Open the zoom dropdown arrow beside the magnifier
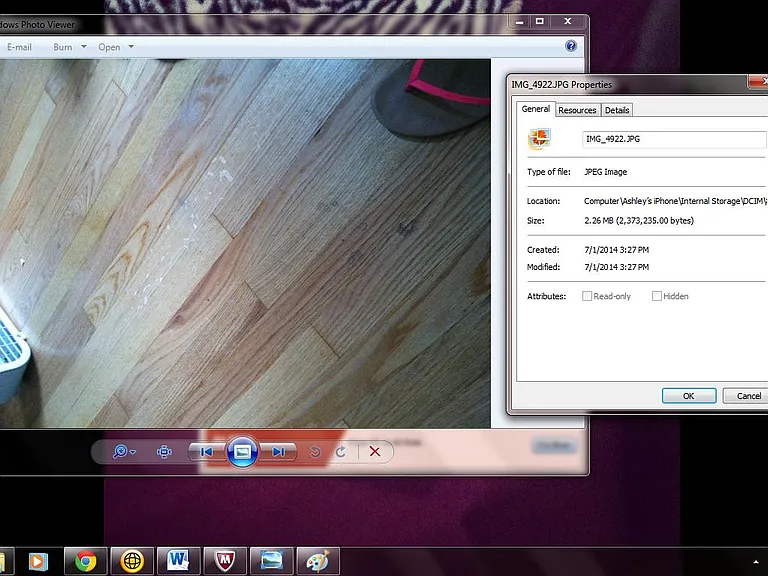 133,452
